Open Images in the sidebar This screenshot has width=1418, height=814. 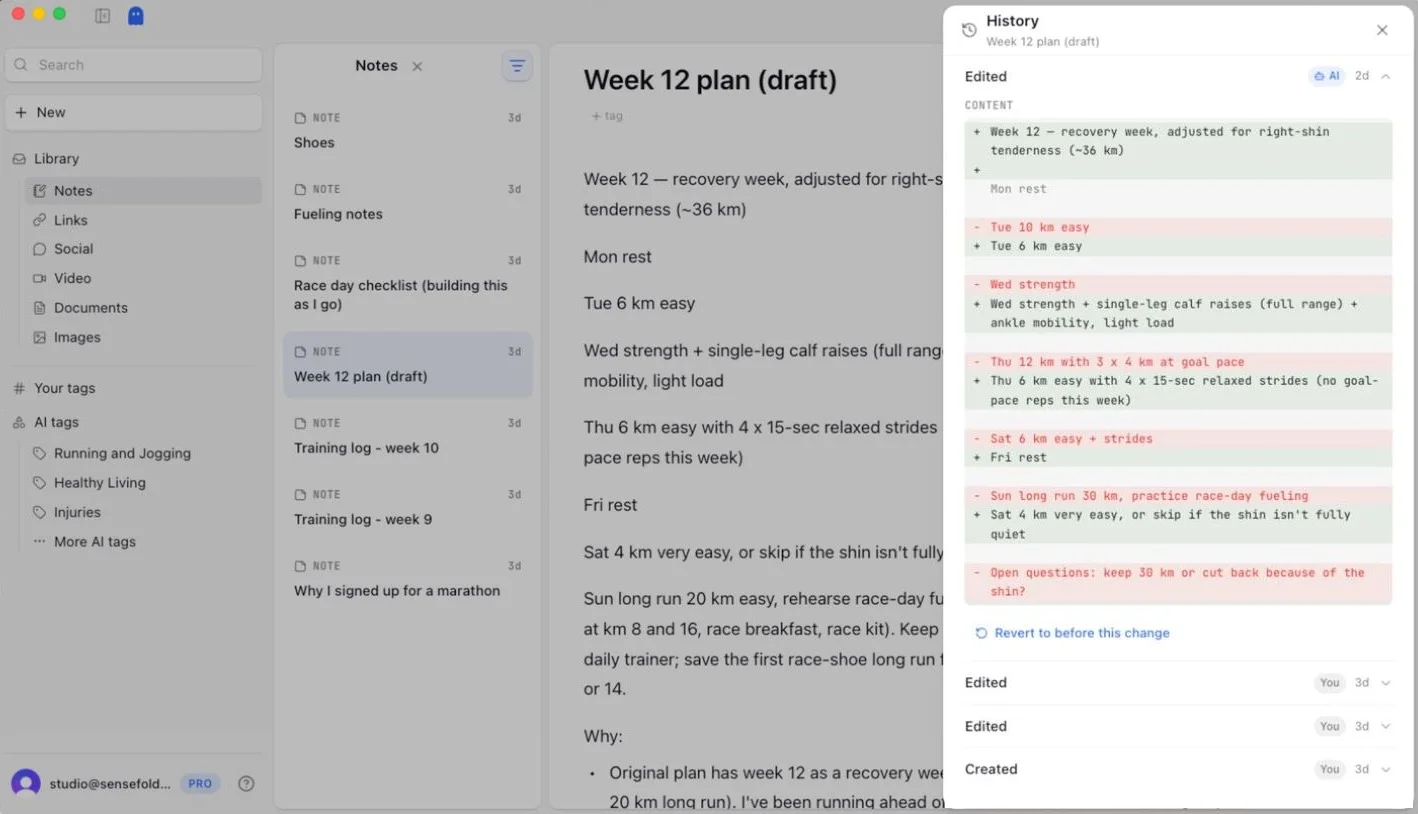pyautogui.click(x=144, y=337)
